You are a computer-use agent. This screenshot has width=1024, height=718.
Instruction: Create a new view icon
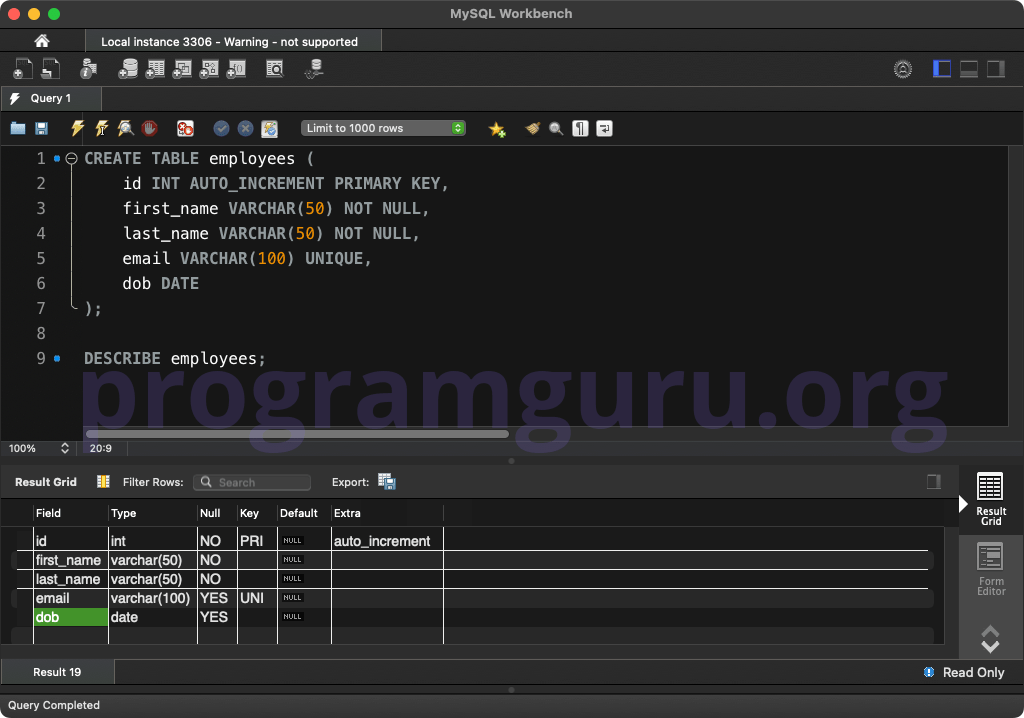click(x=182, y=69)
